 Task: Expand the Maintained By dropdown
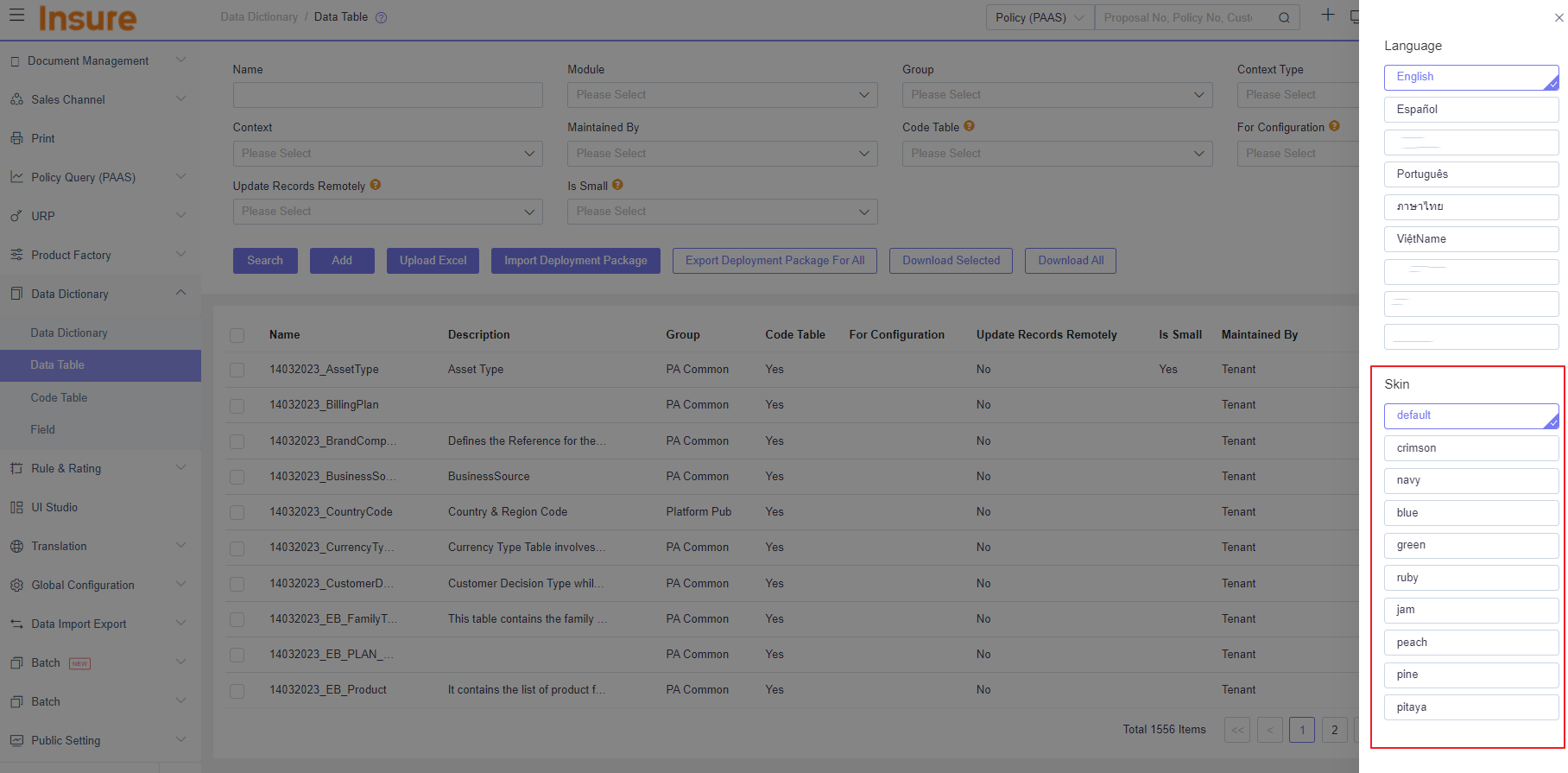tap(722, 154)
